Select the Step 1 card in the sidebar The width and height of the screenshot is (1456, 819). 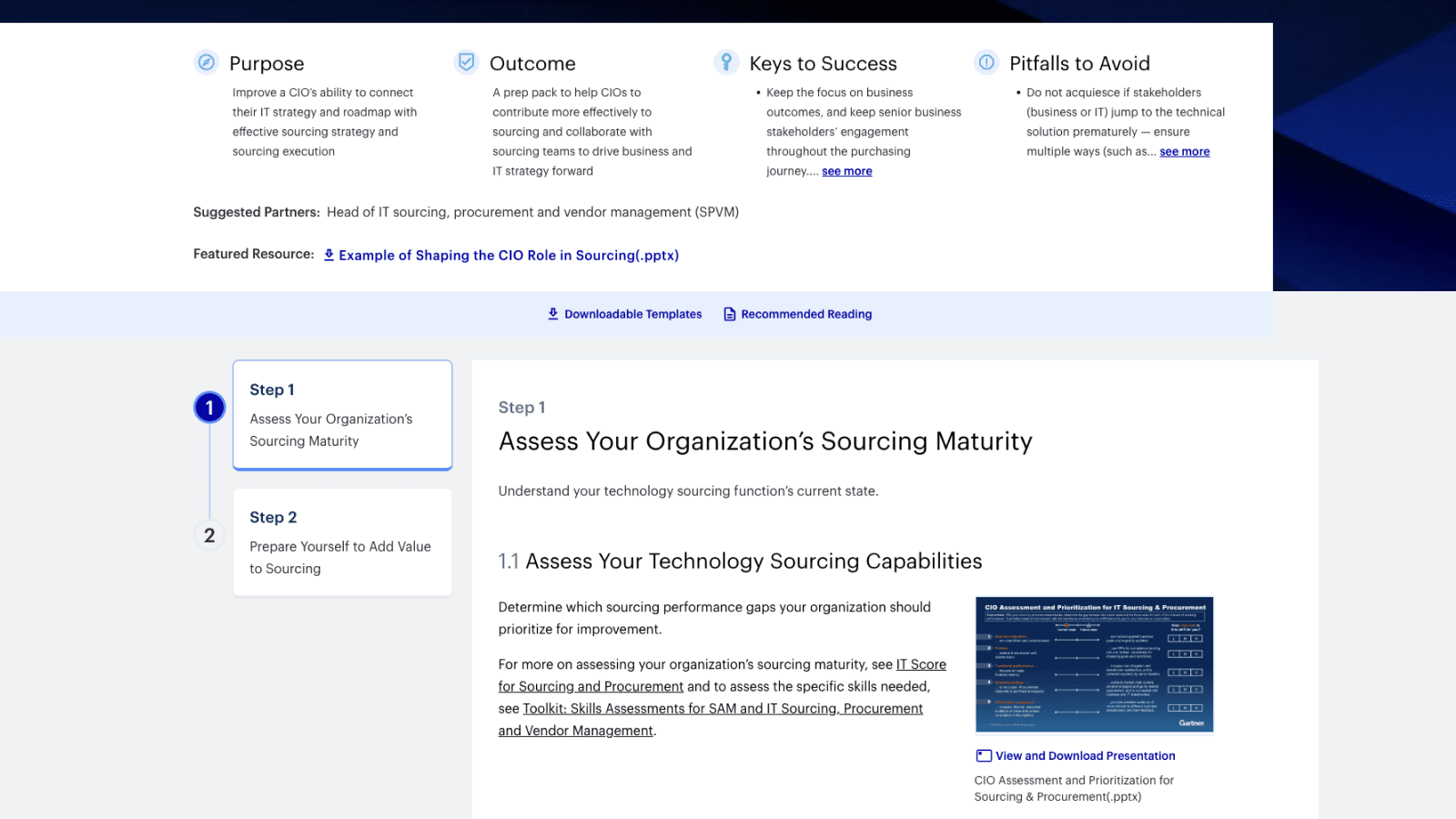click(x=342, y=414)
